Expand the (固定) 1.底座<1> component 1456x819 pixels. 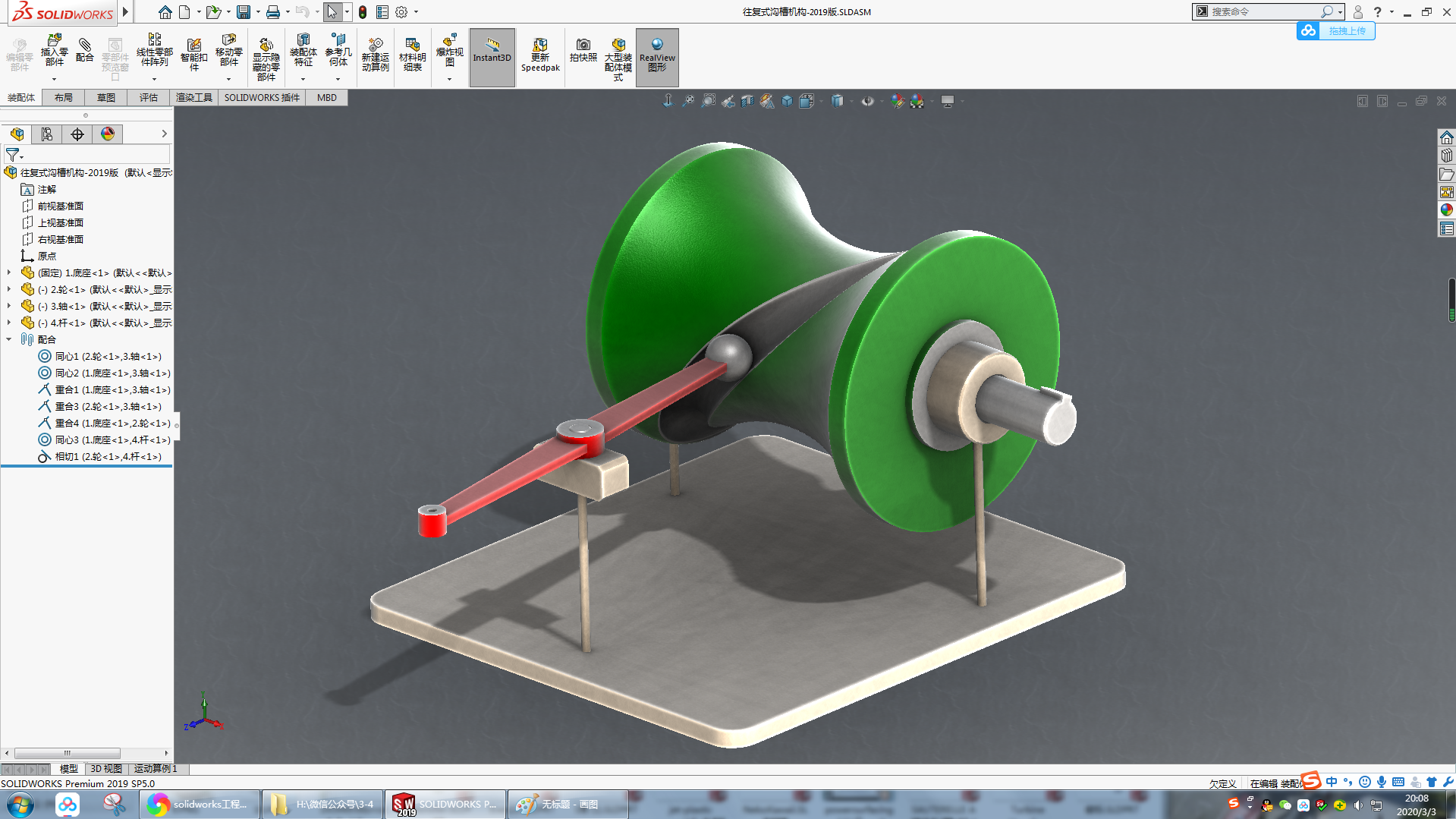(9, 272)
